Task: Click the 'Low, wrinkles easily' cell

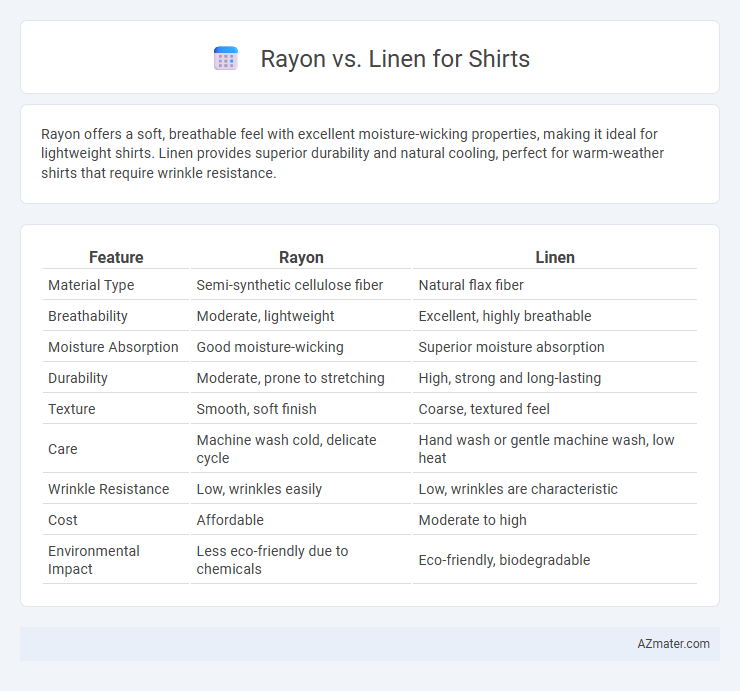Action: point(301,489)
